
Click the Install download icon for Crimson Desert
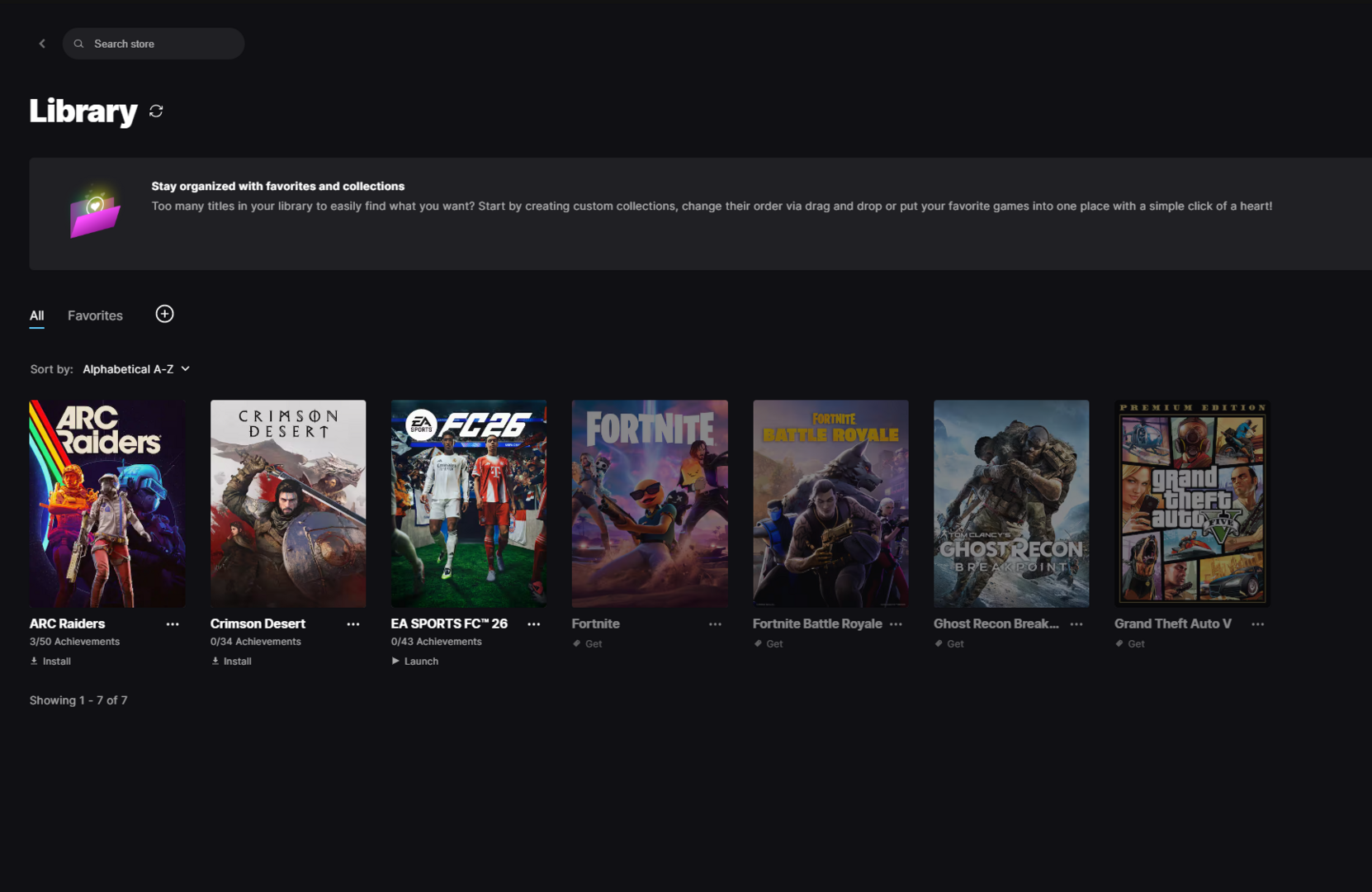point(215,661)
